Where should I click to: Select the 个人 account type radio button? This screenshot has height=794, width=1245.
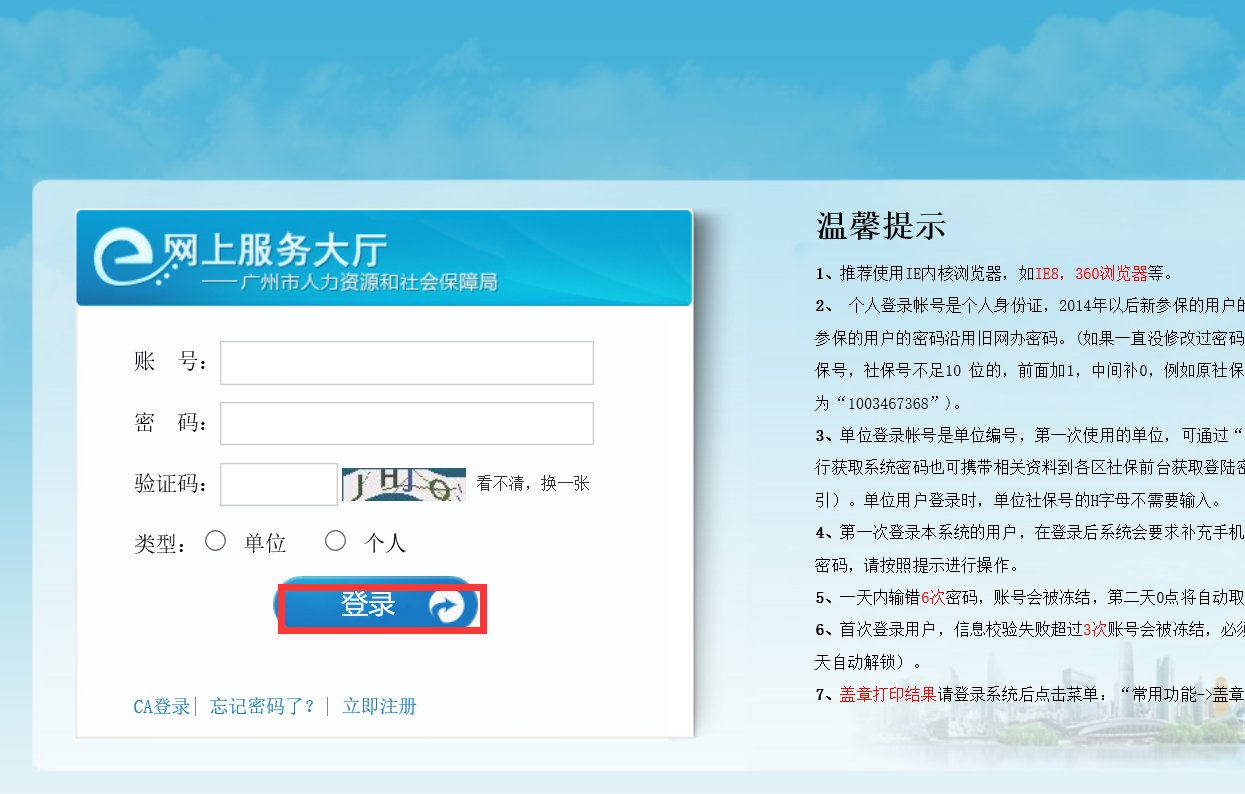pos(335,540)
